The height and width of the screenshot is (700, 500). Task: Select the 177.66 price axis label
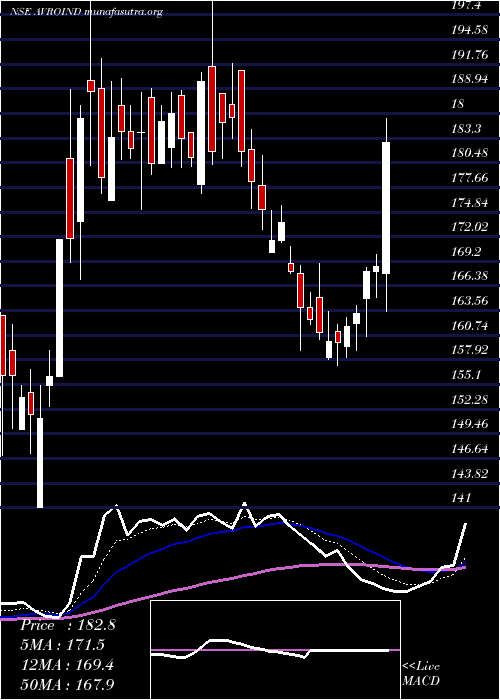coord(470,178)
